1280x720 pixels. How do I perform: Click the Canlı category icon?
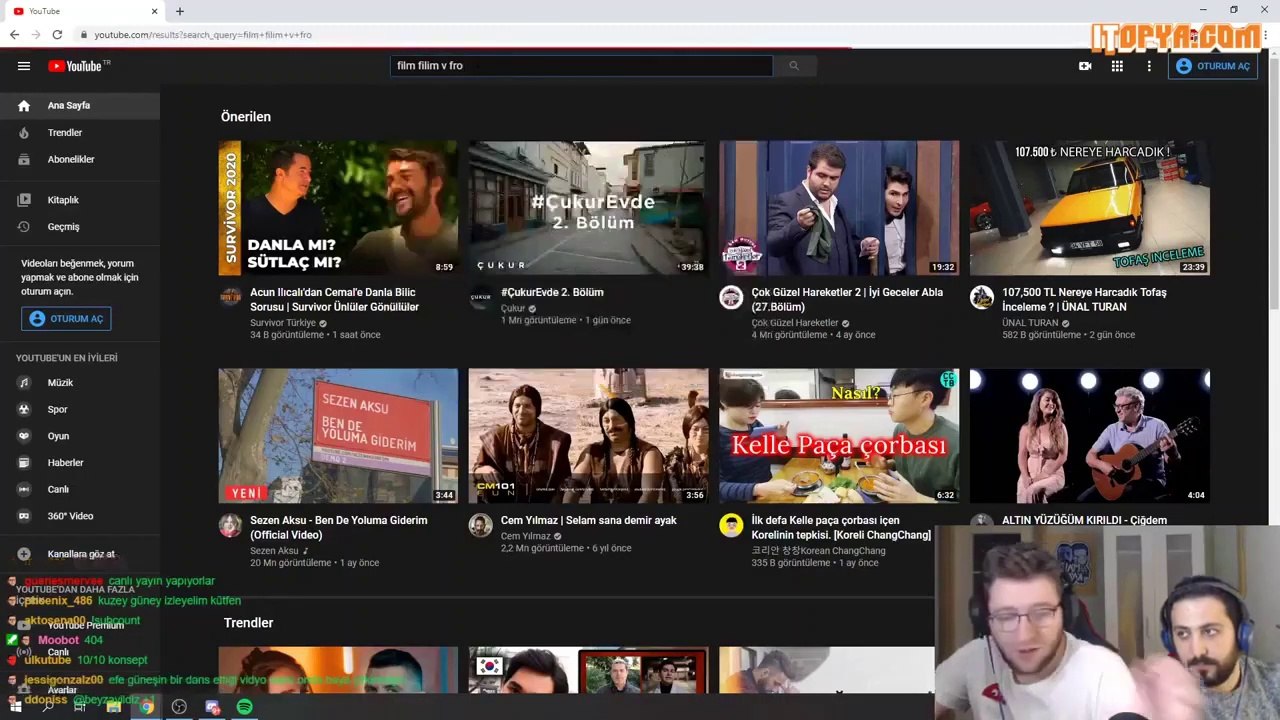tap(24, 489)
